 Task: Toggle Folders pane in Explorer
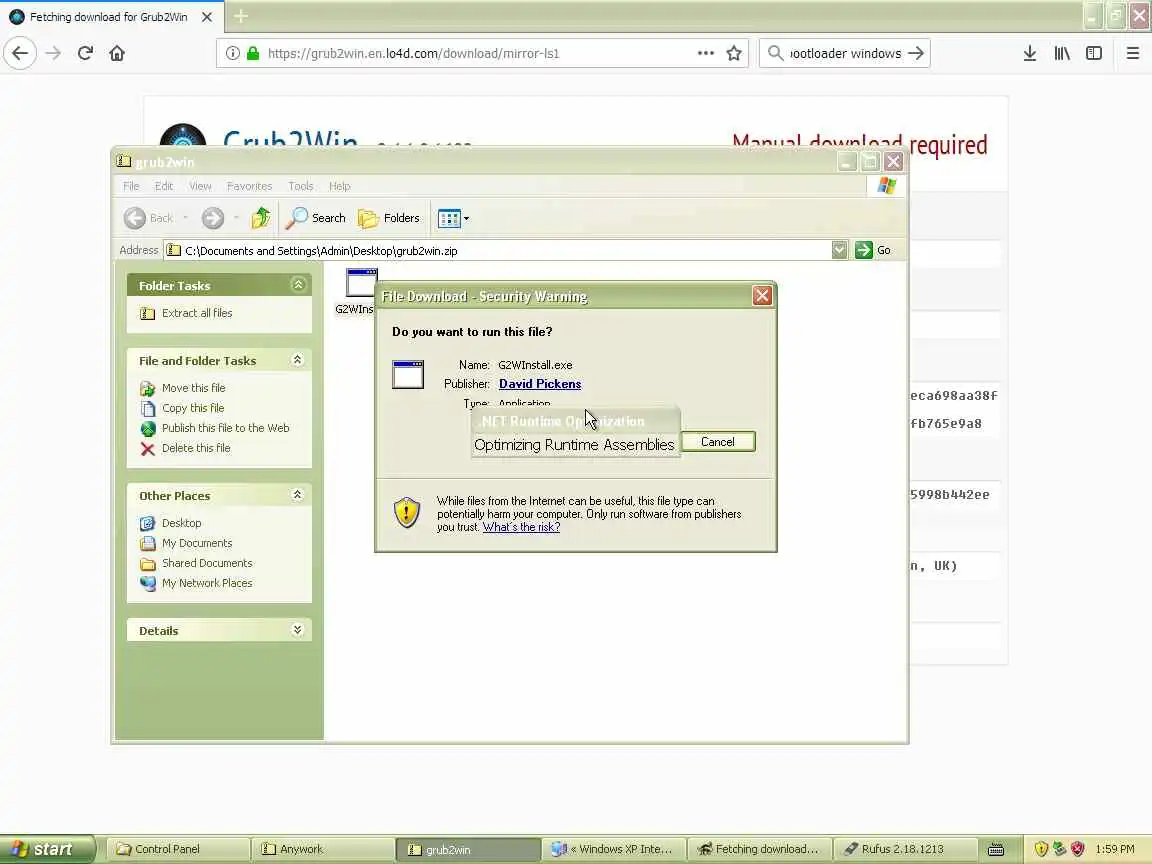pos(389,217)
